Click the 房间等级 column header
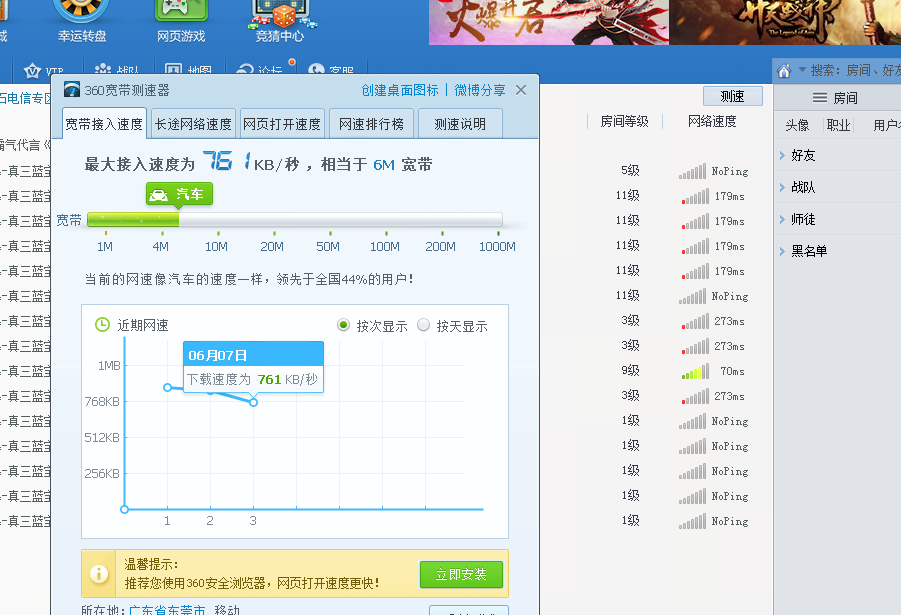901x615 pixels. coord(625,121)
